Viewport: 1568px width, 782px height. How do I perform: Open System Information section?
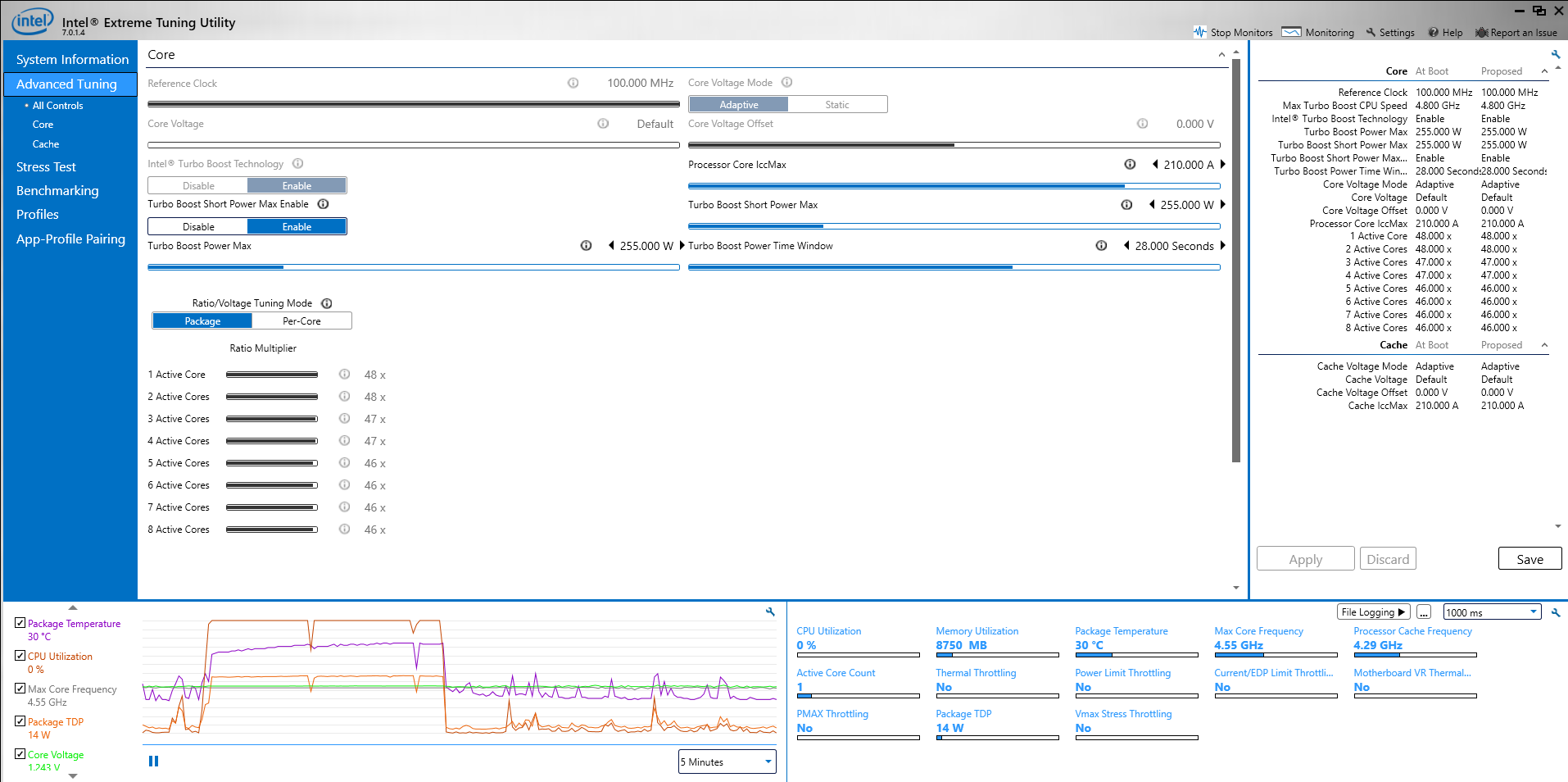(x=72, y=59)
